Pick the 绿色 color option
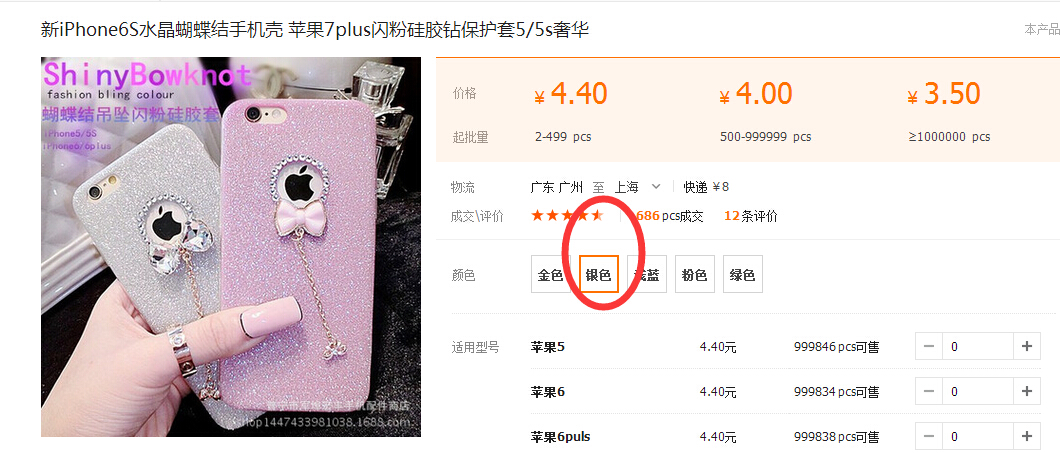The height and width of the screenshot is (454, 1060). pyautogui.click(x=742, y=274)
